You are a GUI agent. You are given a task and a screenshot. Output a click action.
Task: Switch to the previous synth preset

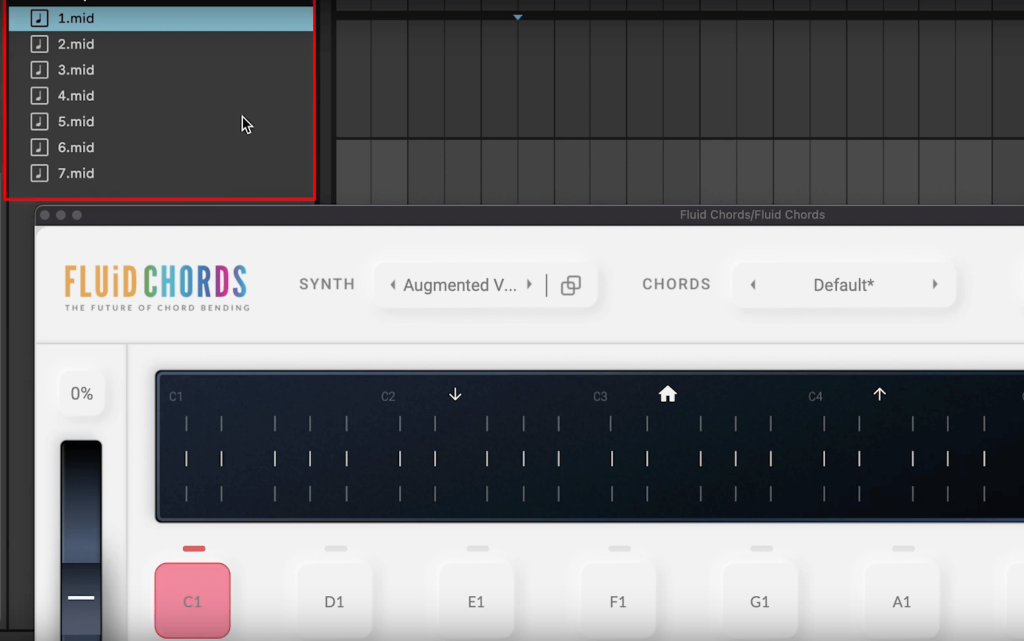point(392,285)
